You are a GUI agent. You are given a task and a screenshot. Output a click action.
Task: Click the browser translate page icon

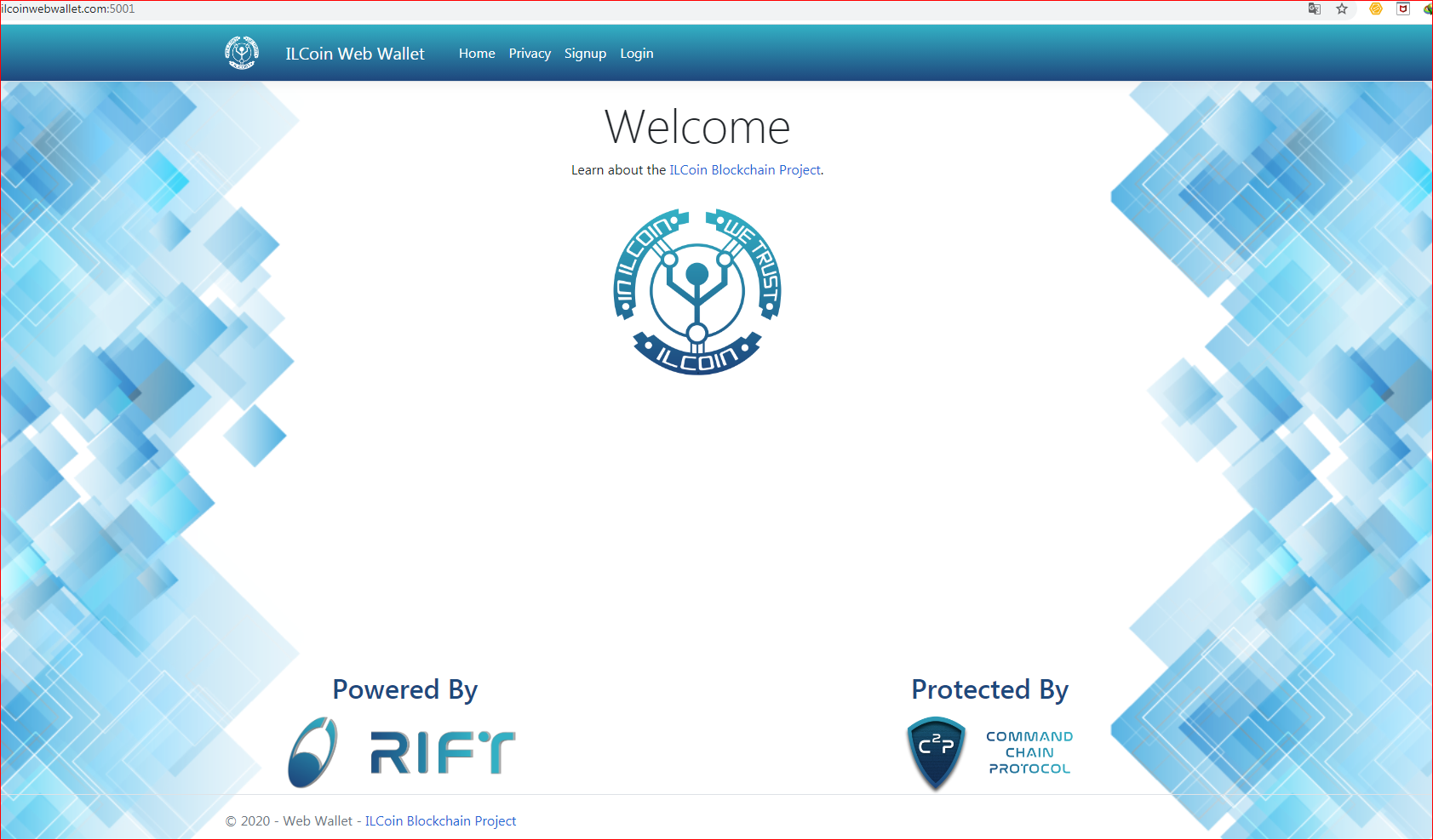pos(1315,9)
